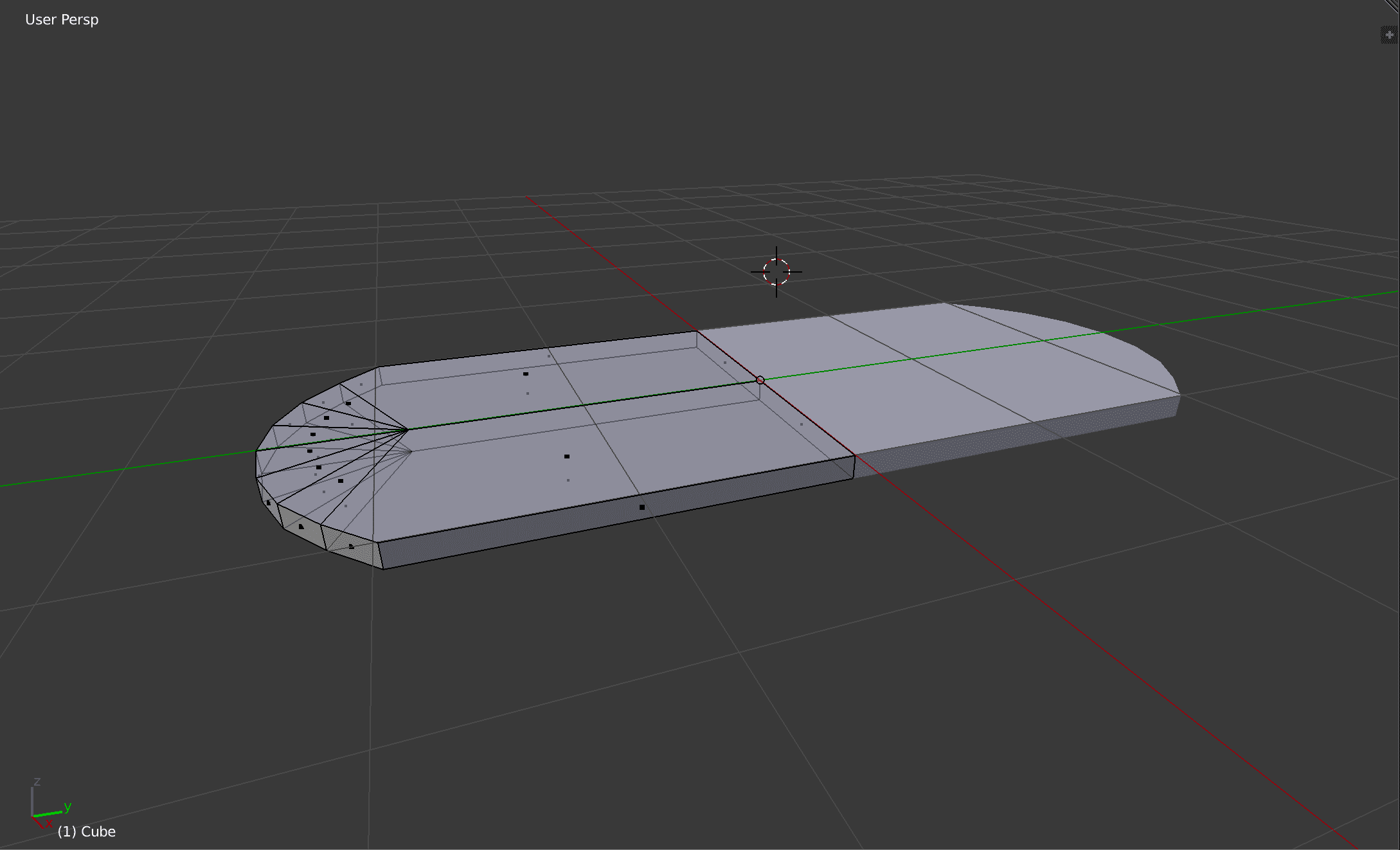1400x850 pixels.
Task: Click the User Persp view label
Action: tap(62, 20)
